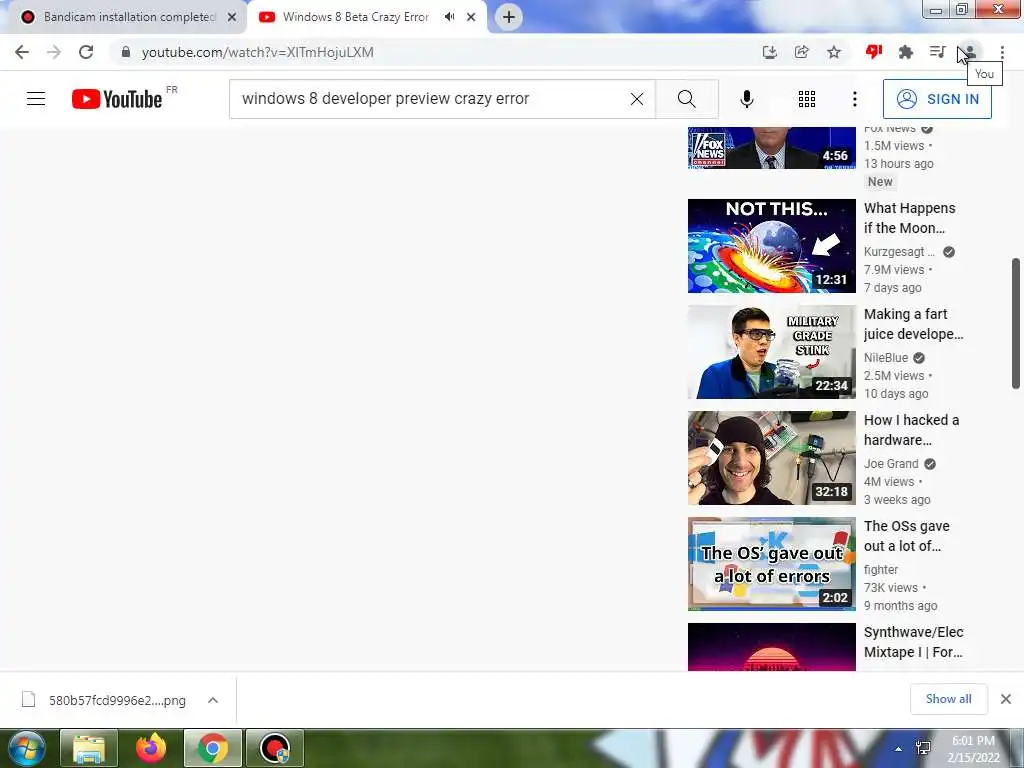Image resolution: width=1024 pixels, height=768 pixels.
Task: Open the red thumbs-down extension icon
Action: 874,52
